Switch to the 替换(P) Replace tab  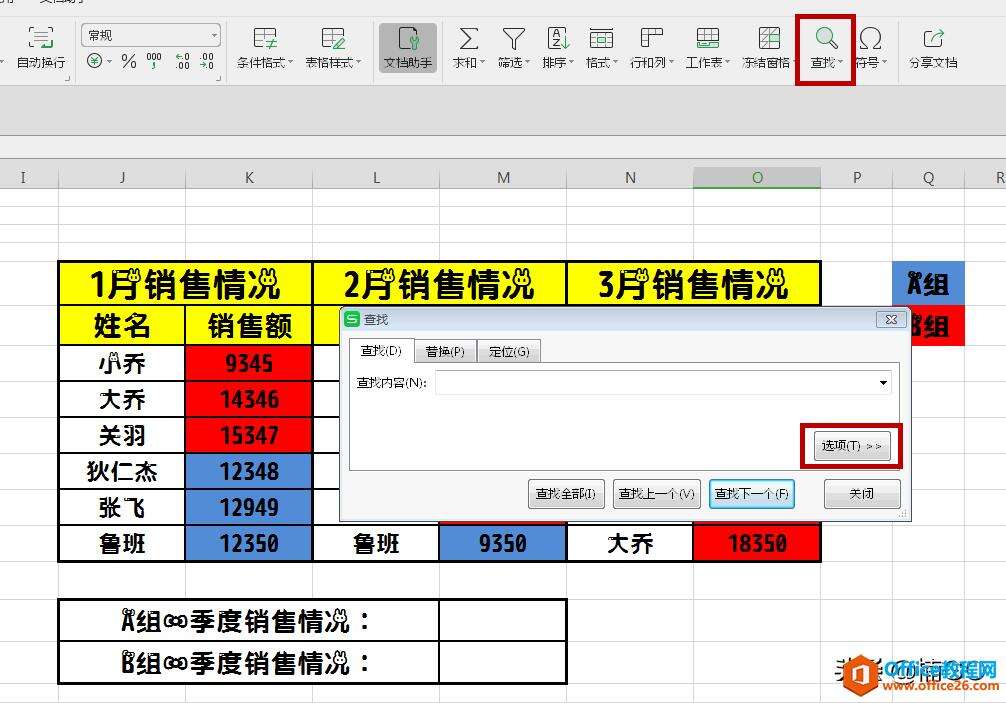click(x=445, y=352)
